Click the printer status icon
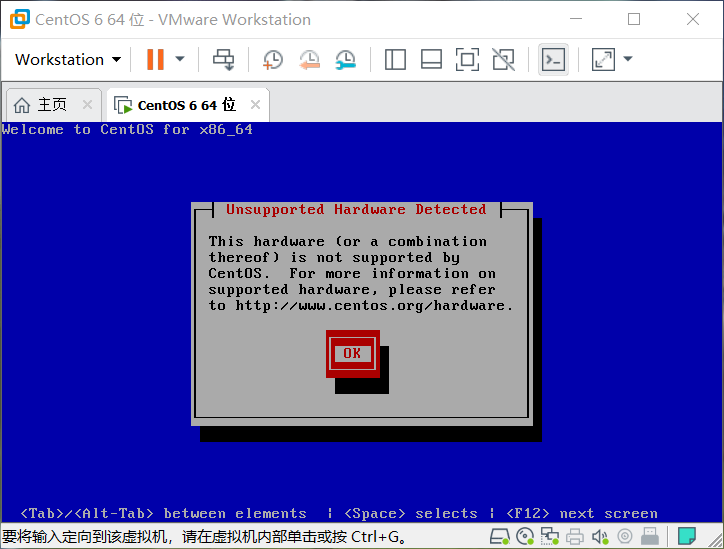The image size is (724, 549). click(x=575, y=536)
